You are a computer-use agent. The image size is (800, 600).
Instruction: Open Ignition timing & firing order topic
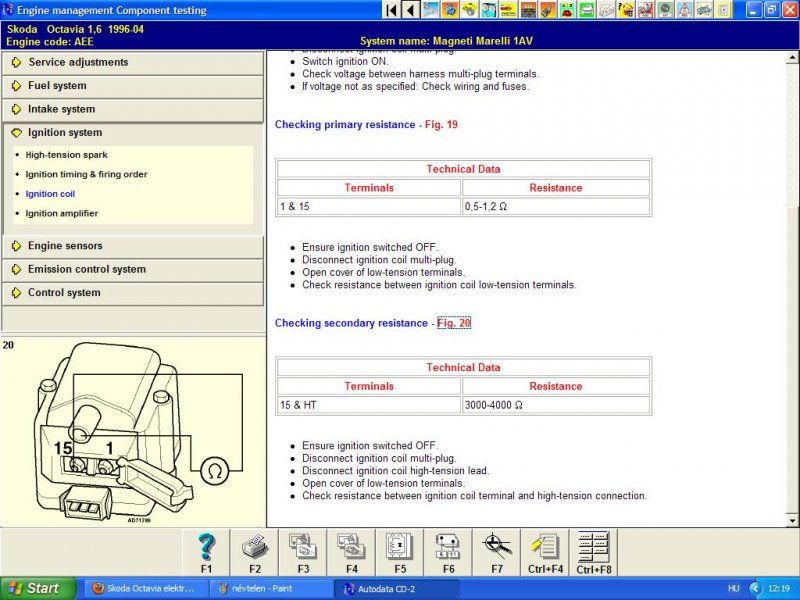[x=86, y=174]
